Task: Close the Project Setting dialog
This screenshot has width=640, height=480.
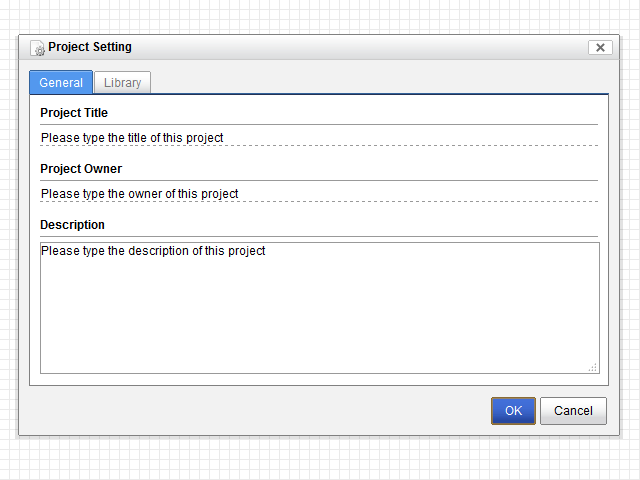Action: click(600, 47)
